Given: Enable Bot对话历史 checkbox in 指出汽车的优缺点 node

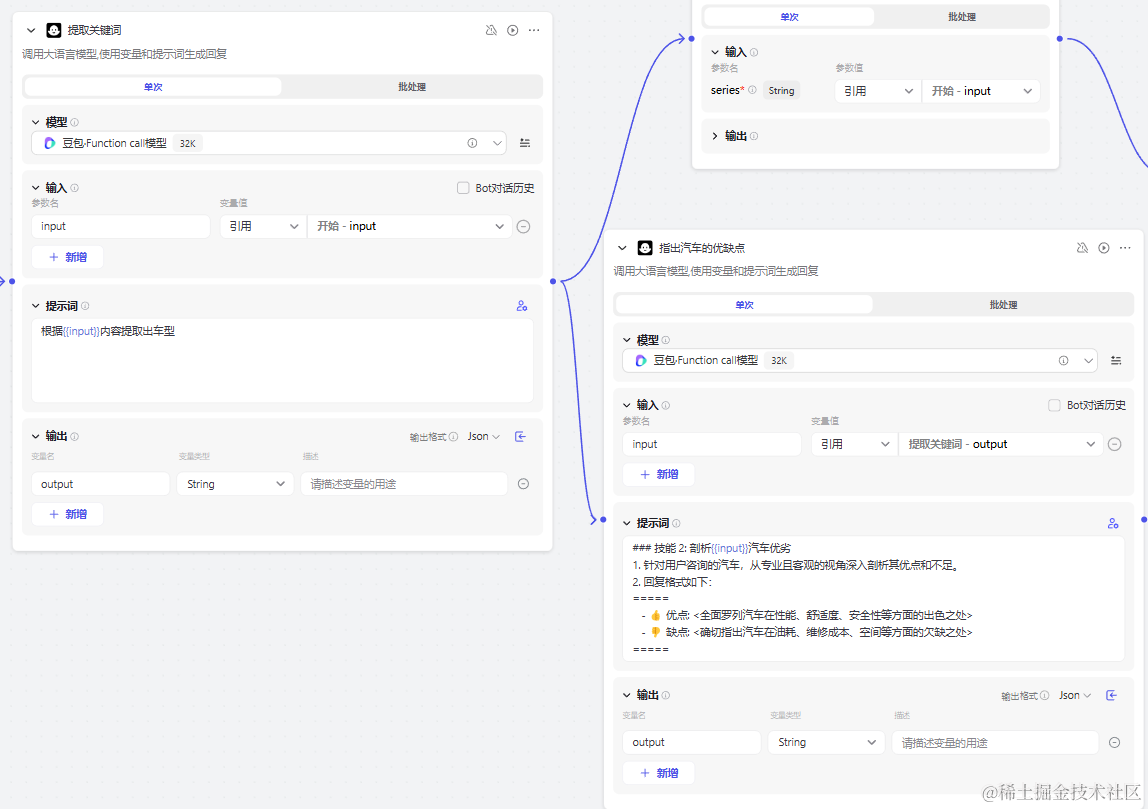Looking at the screenshot, I should [1054, 405].
